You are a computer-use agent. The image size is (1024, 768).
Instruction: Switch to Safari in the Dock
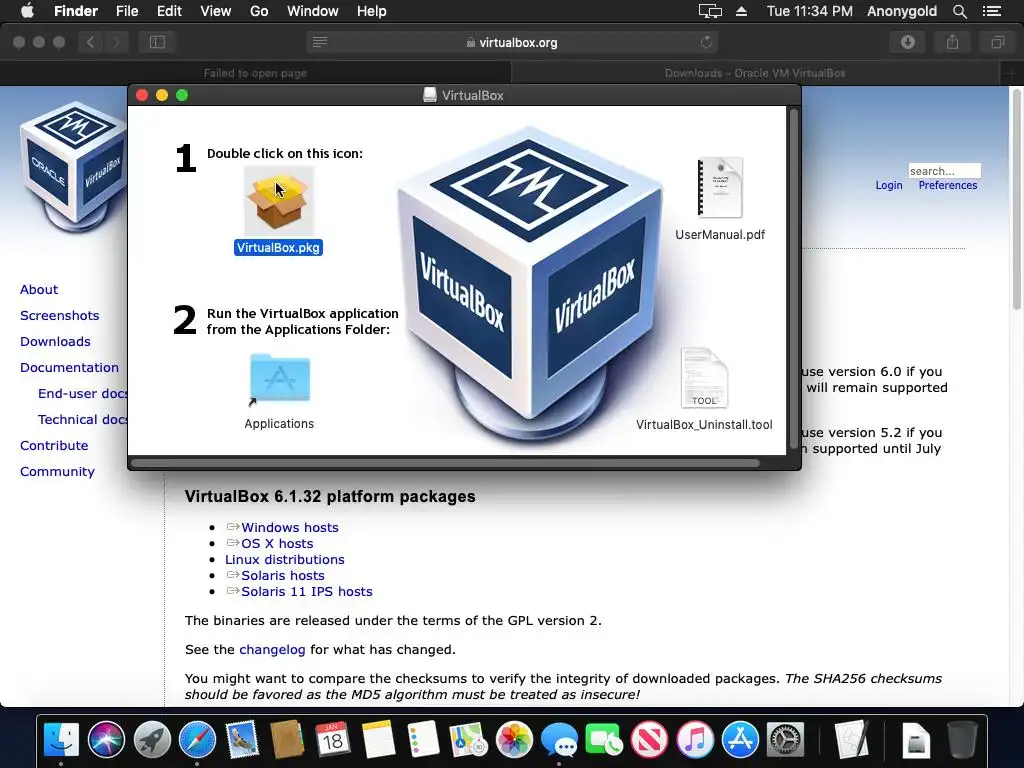(197, 739)
